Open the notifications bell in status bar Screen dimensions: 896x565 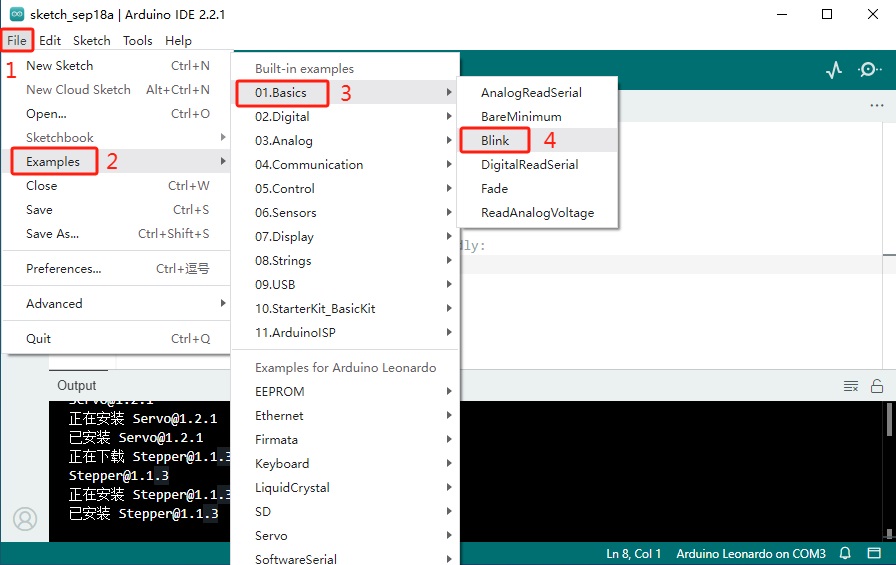(x=845, y=553)
